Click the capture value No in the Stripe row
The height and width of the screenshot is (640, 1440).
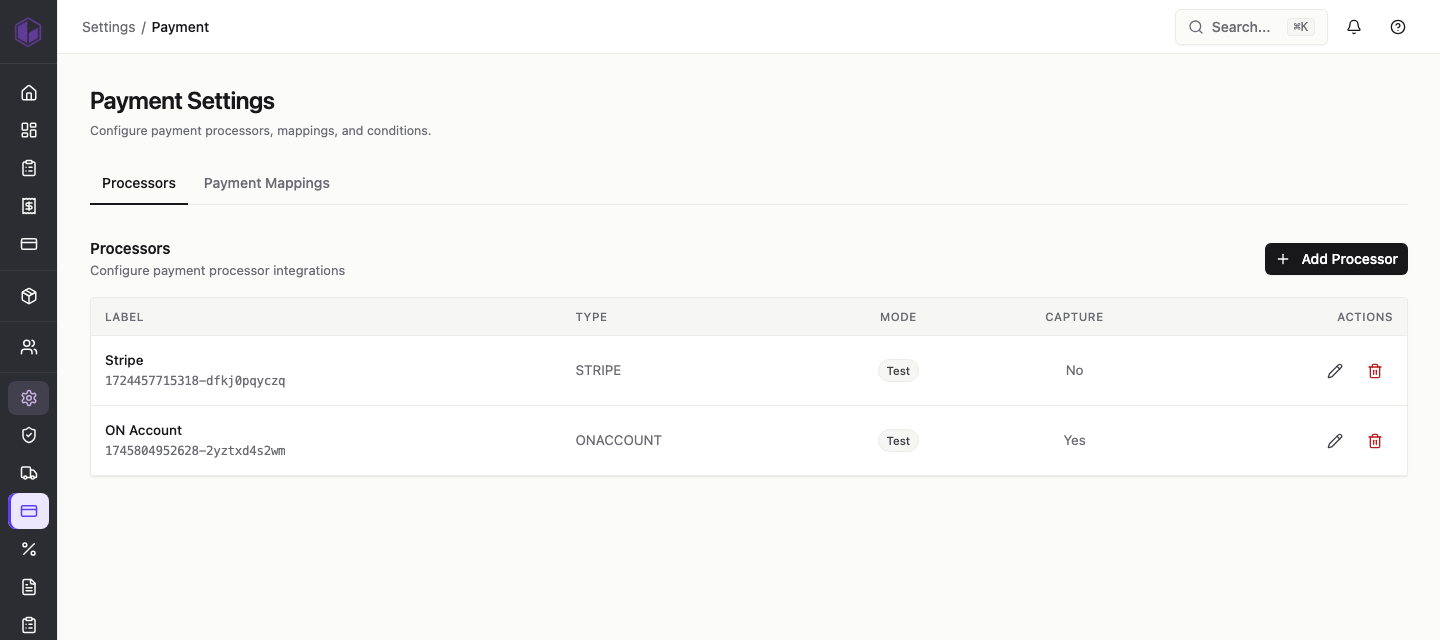(1074, 370)
